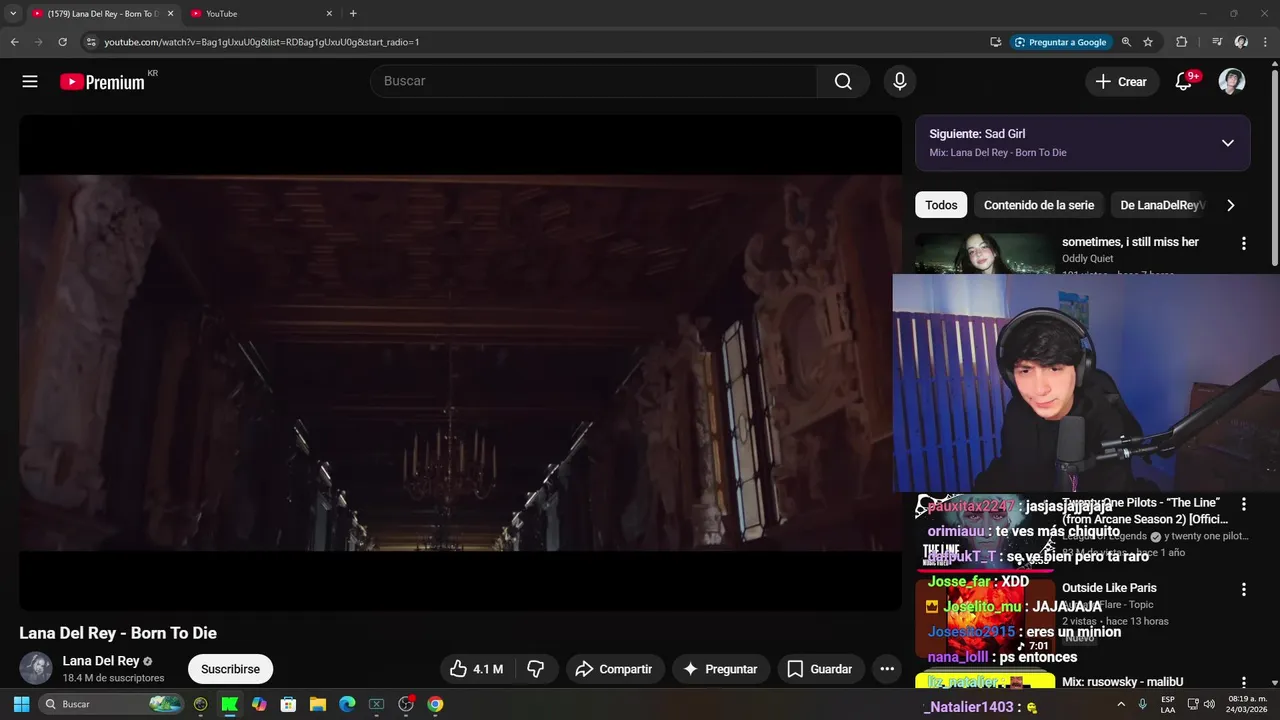The width and height of the screenshot is (1280, 720).
Task: Open 'sometimes, i still miss her' title
Action: (x=1130, y=242)
